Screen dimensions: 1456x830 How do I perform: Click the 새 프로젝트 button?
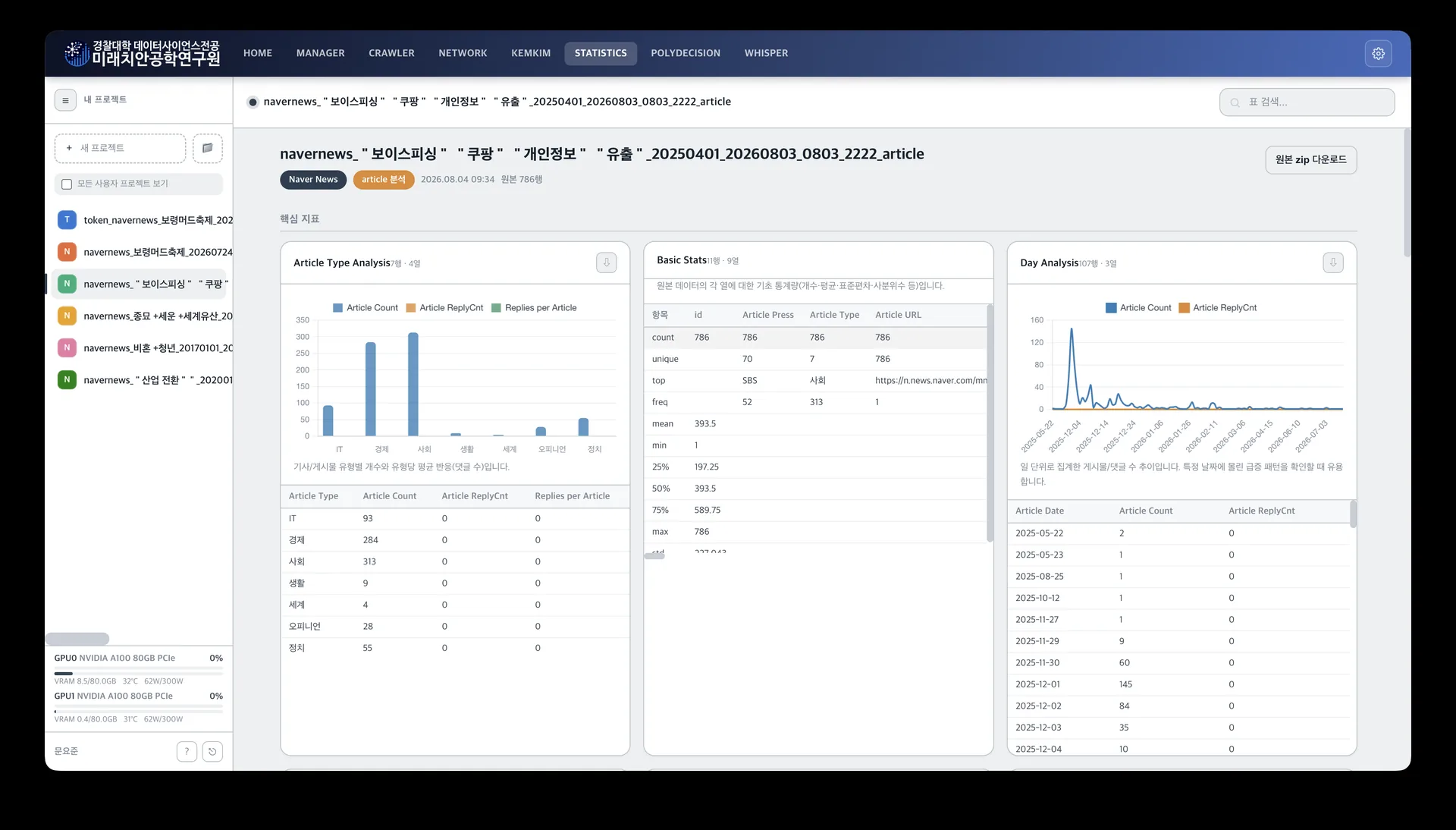tap(120, 148)
